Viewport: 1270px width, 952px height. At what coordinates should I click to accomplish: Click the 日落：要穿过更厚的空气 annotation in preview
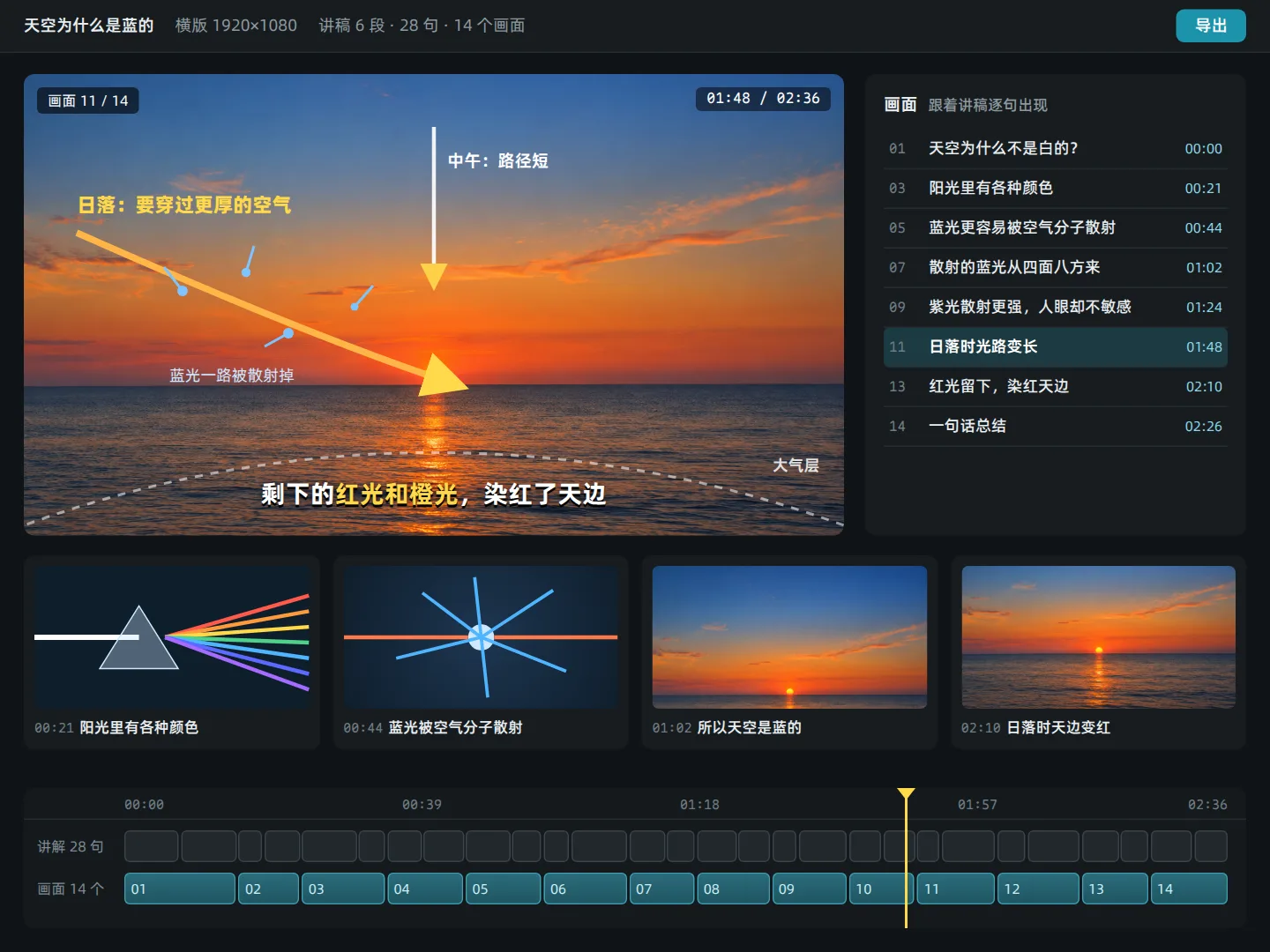tap(184, 205)
